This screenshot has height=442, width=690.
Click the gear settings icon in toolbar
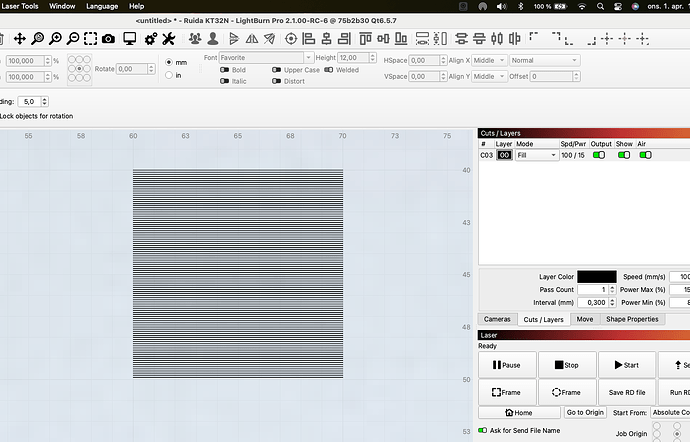[x=151, y=39]
